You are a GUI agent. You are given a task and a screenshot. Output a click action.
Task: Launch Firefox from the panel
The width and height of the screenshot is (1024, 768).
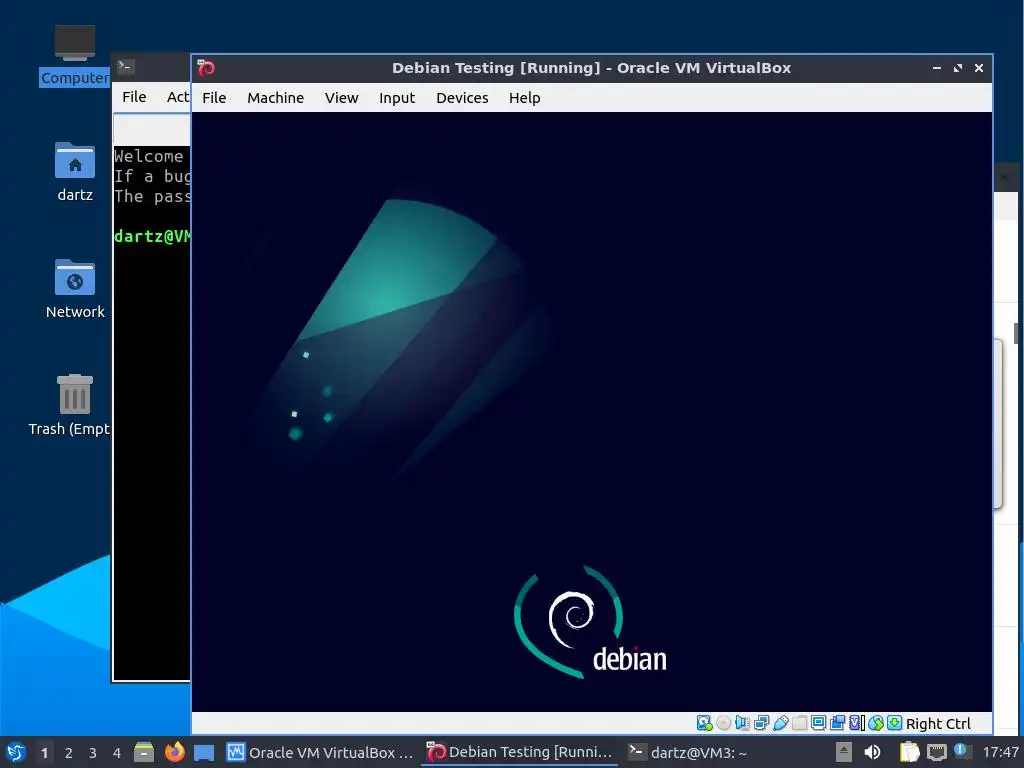click(174, 752)
